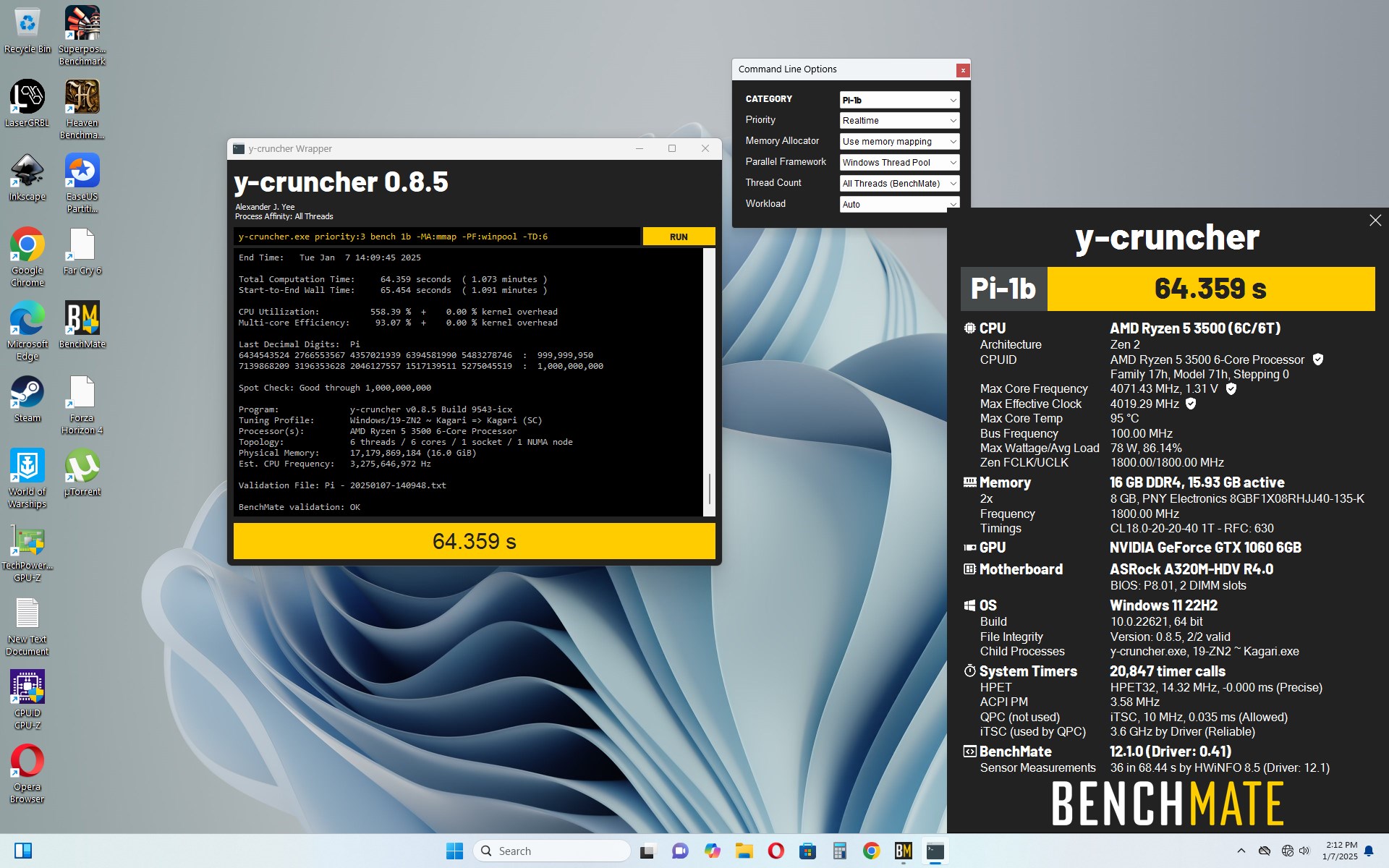This screenshot has height=868, width=1389.
Task: Click the CPUID verified shield icon
Action: click(x=1317, y=359)
